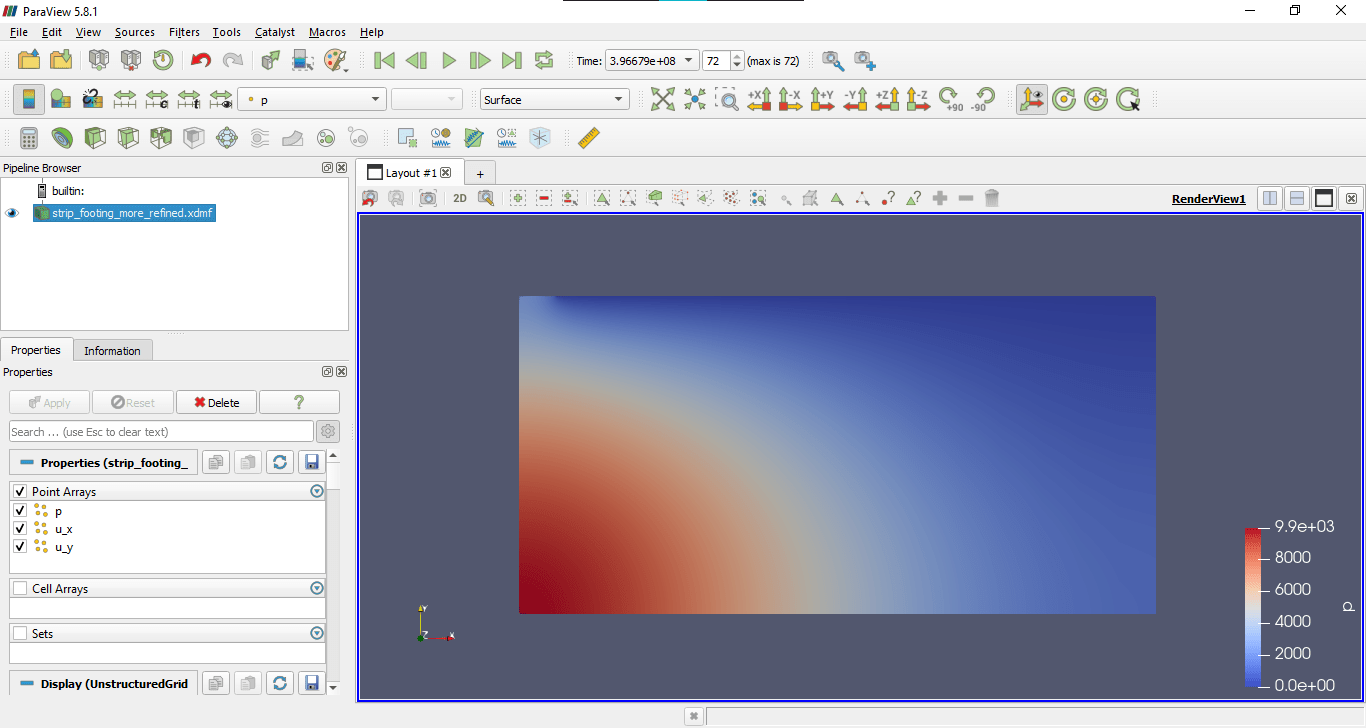Open the Sources menu
The height and width of the screenshot is (728, 1366).
click(135, 32)
